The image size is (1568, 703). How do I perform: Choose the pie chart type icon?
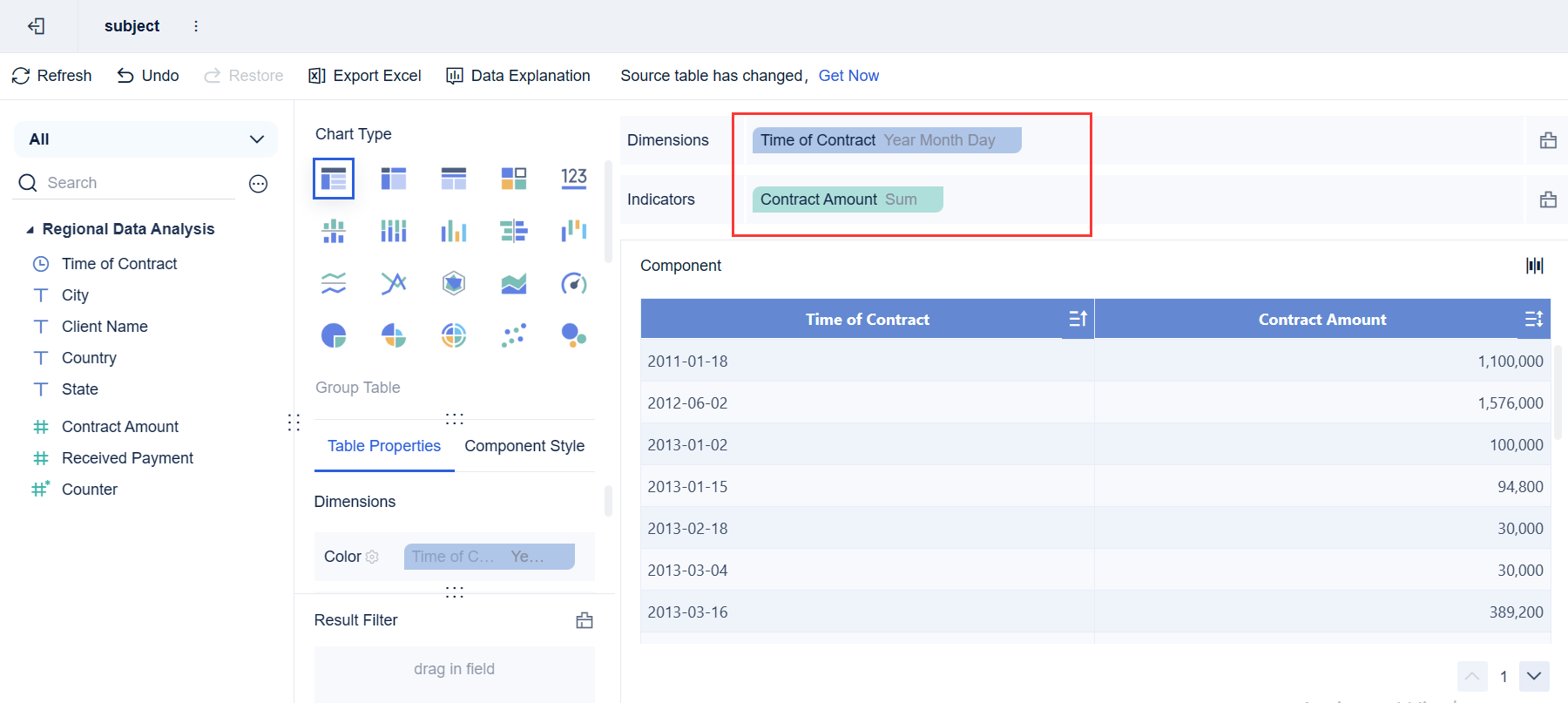click(334, 335)
